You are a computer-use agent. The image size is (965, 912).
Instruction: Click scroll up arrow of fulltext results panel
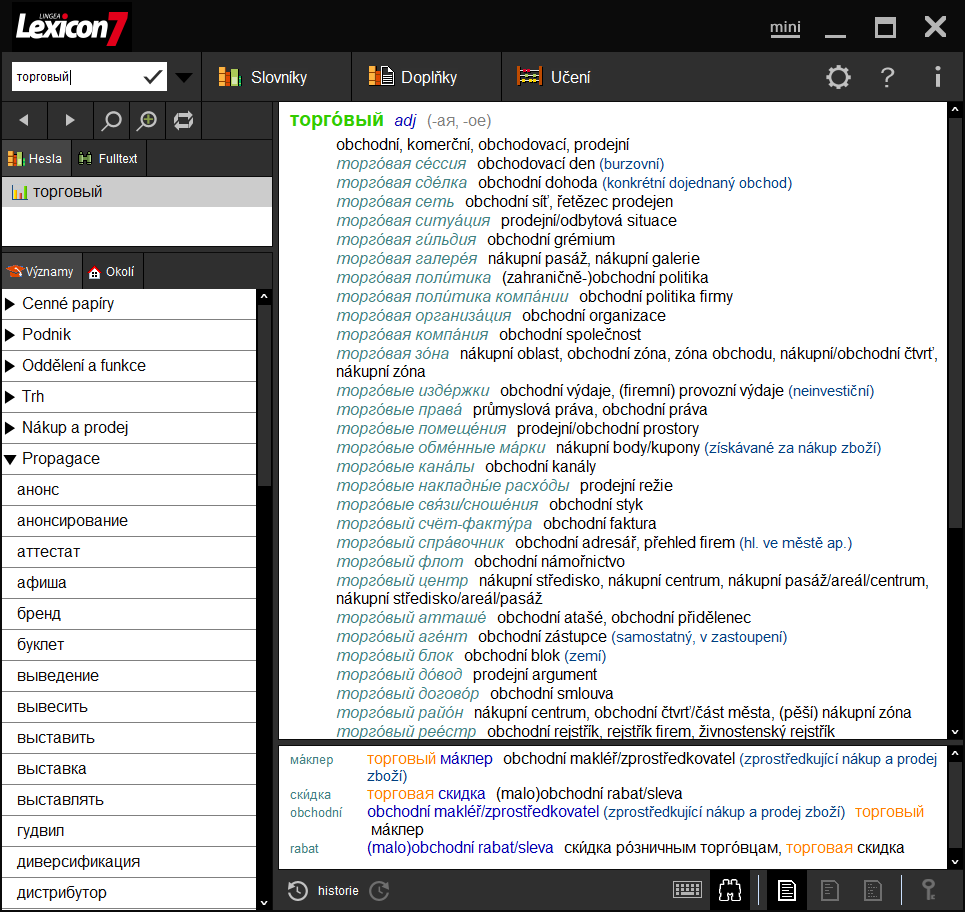tap(955, 753)
